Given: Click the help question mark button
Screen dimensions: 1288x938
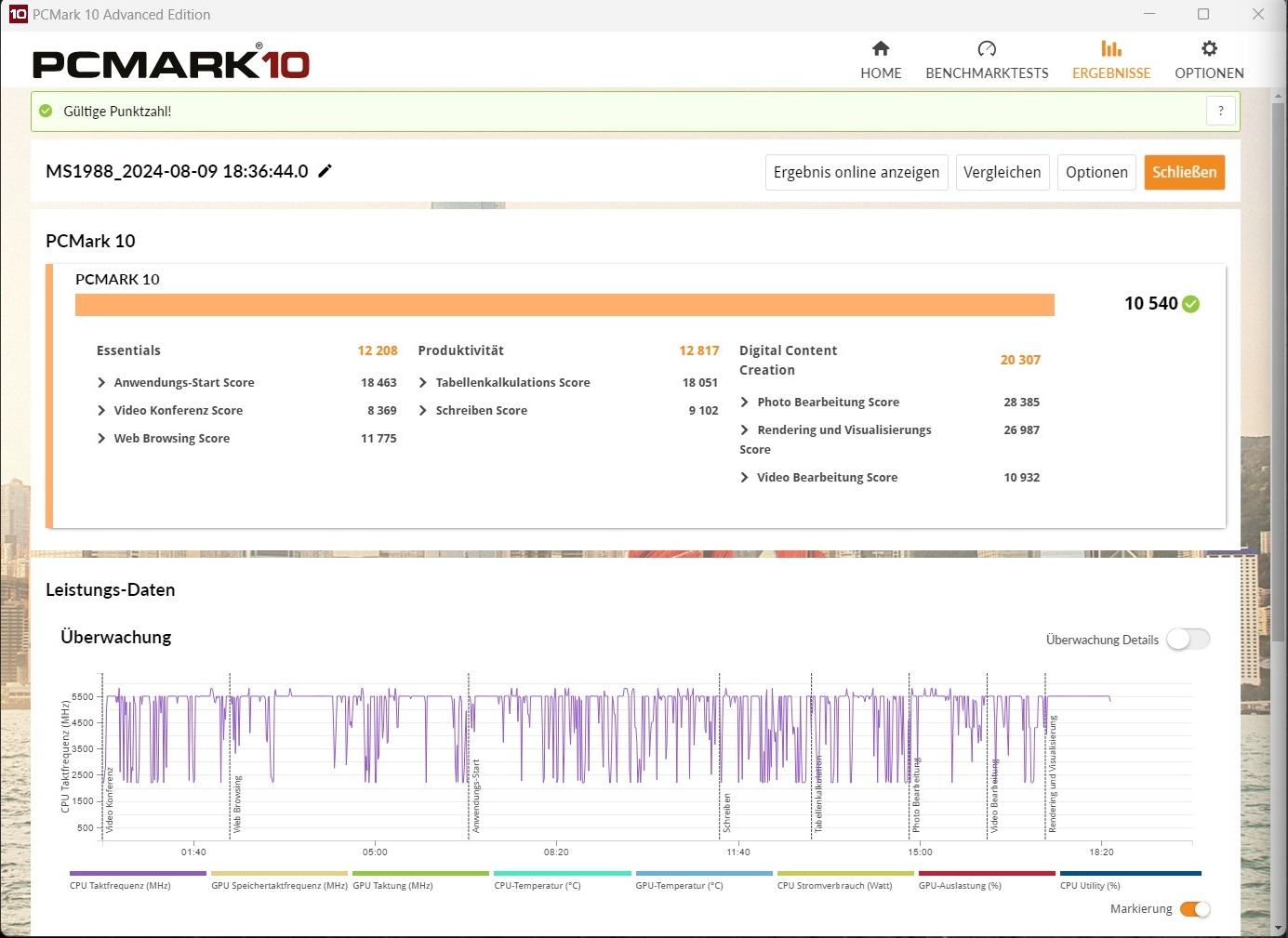Looking at the screenshot, I should click(1221, 111).
